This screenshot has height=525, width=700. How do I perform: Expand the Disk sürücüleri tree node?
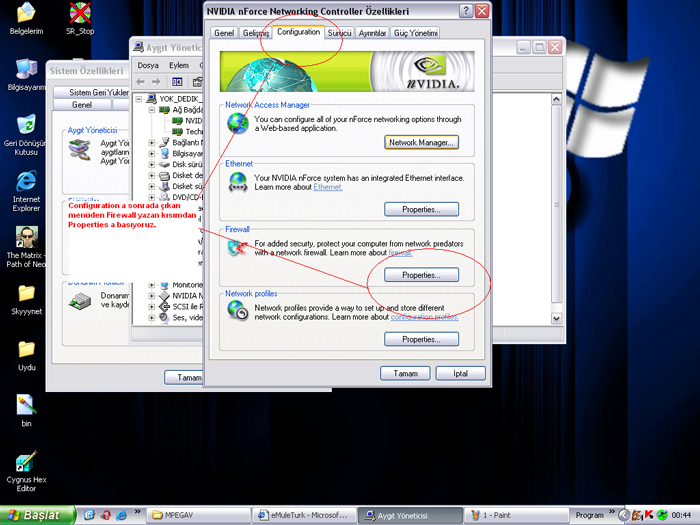click(152, 164)
